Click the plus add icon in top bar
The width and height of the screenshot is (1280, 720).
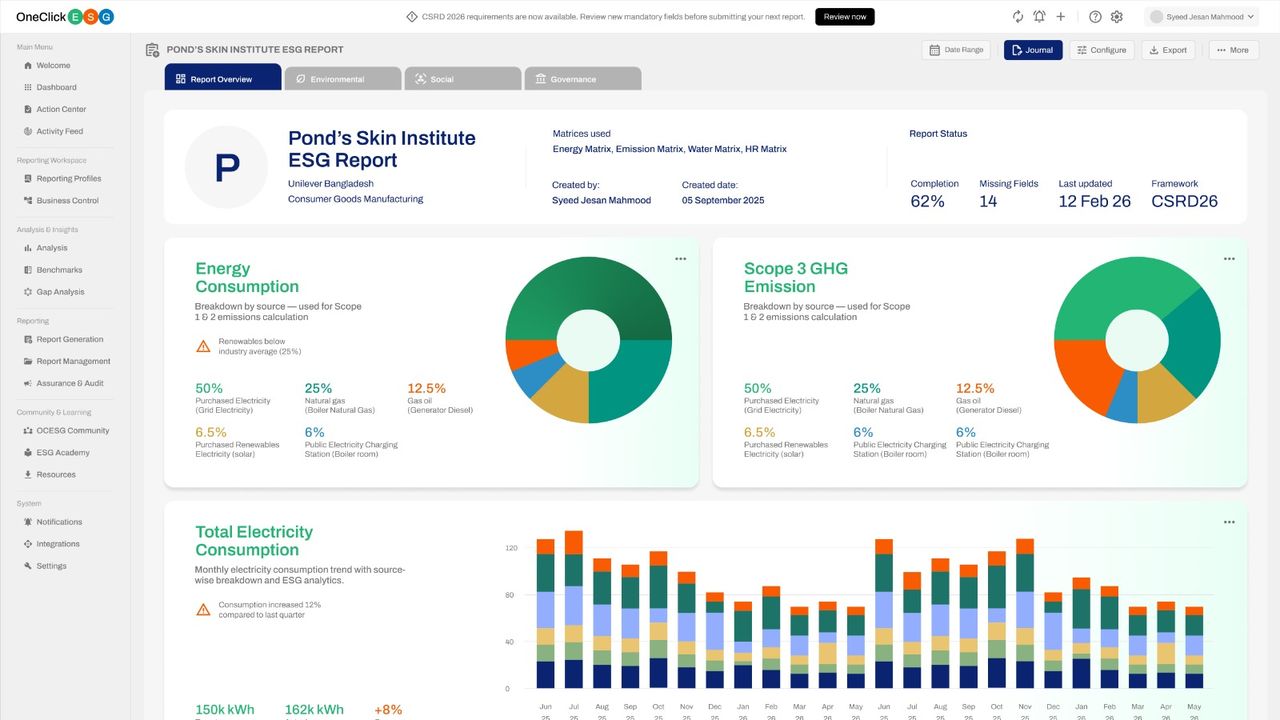(x=1061, y=17)
